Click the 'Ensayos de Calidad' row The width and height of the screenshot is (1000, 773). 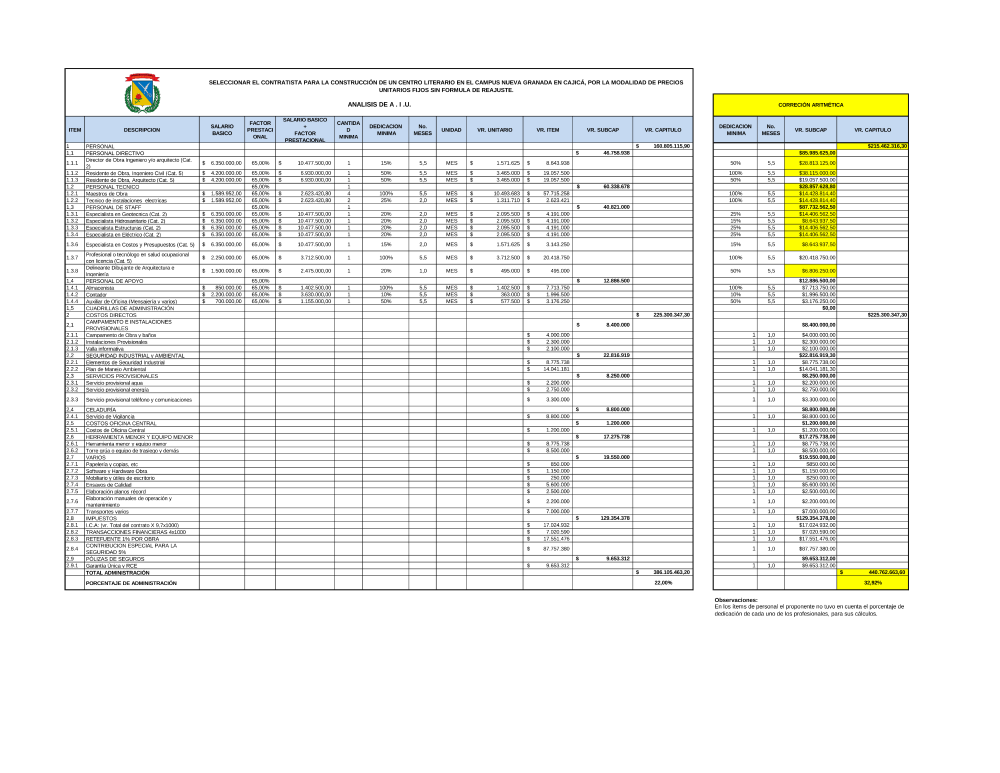click(108, 485)
